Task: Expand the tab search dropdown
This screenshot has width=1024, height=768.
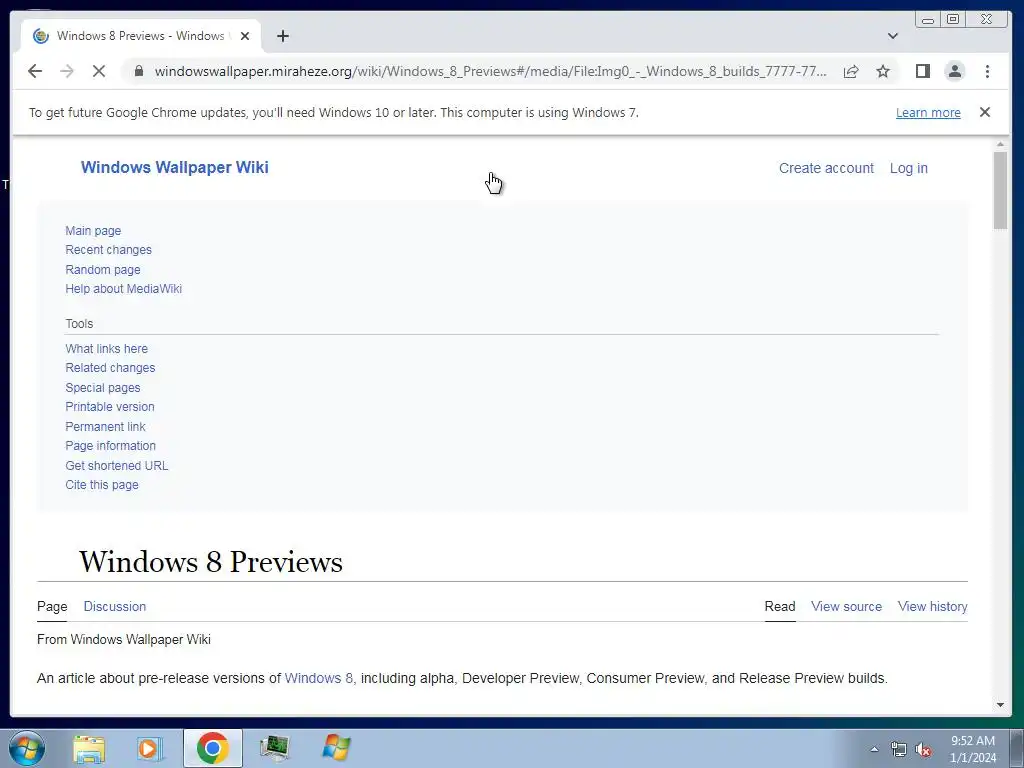Action: click(893, 36)
